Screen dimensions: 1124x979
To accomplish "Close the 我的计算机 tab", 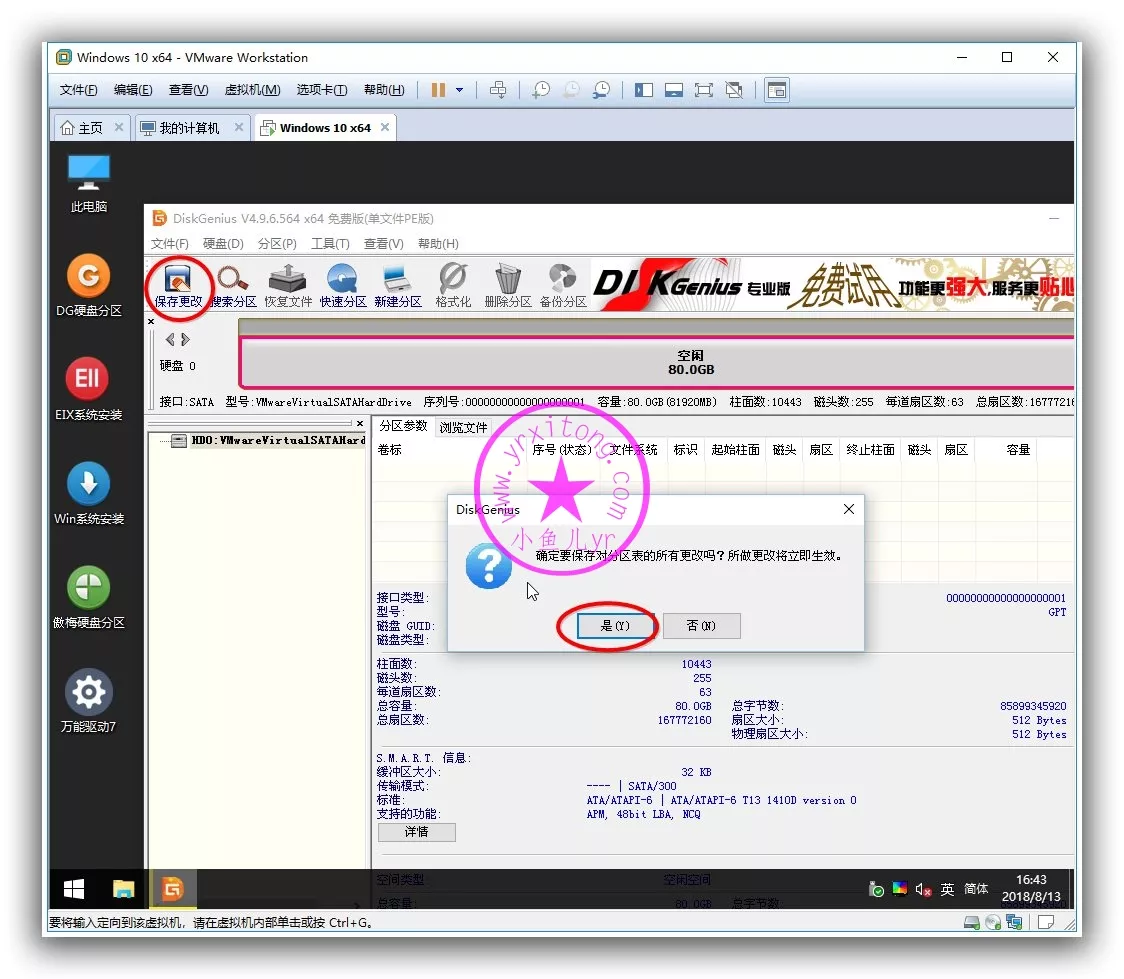I will point(239,127).
